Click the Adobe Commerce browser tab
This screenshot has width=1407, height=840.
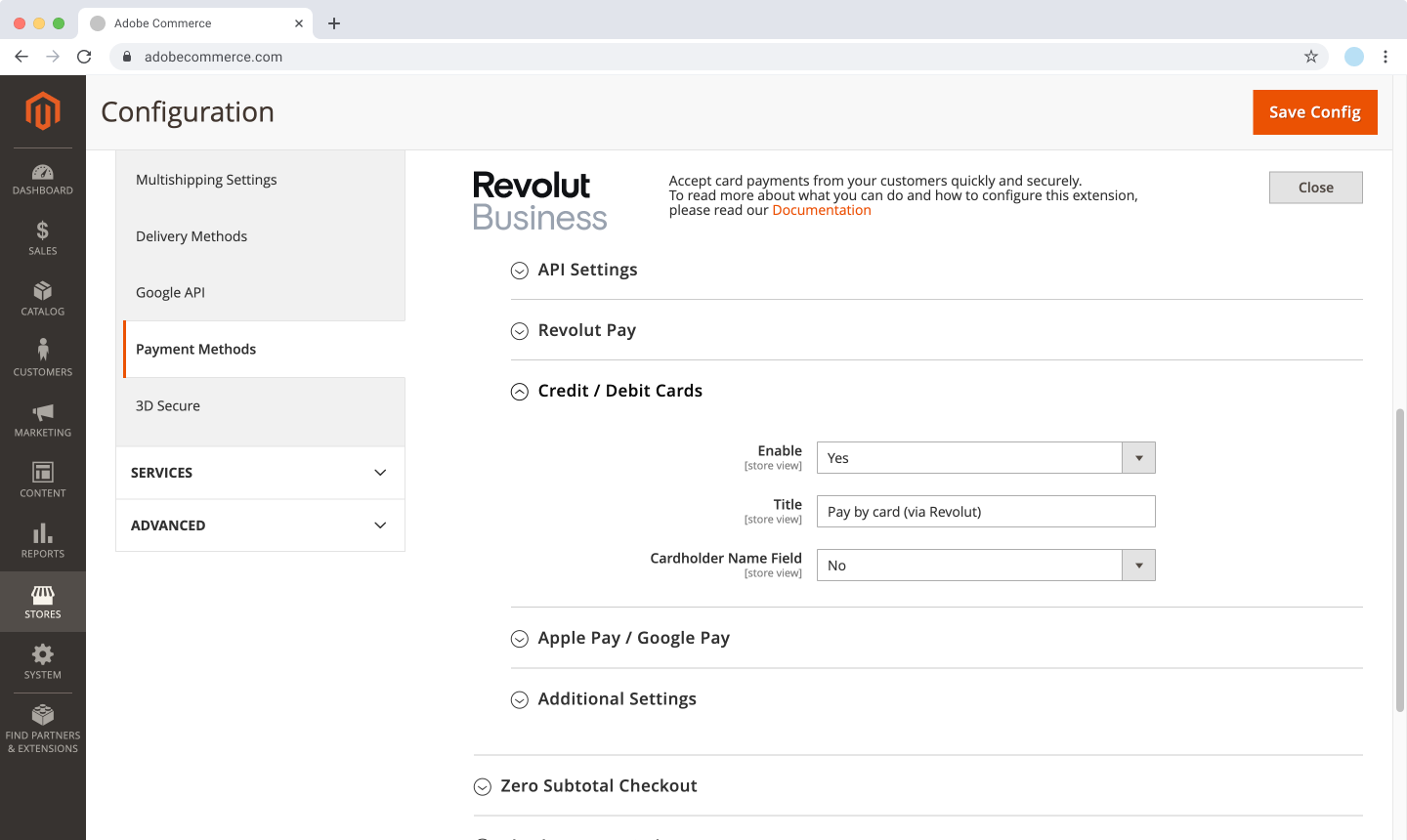click(x=195, y=23)
